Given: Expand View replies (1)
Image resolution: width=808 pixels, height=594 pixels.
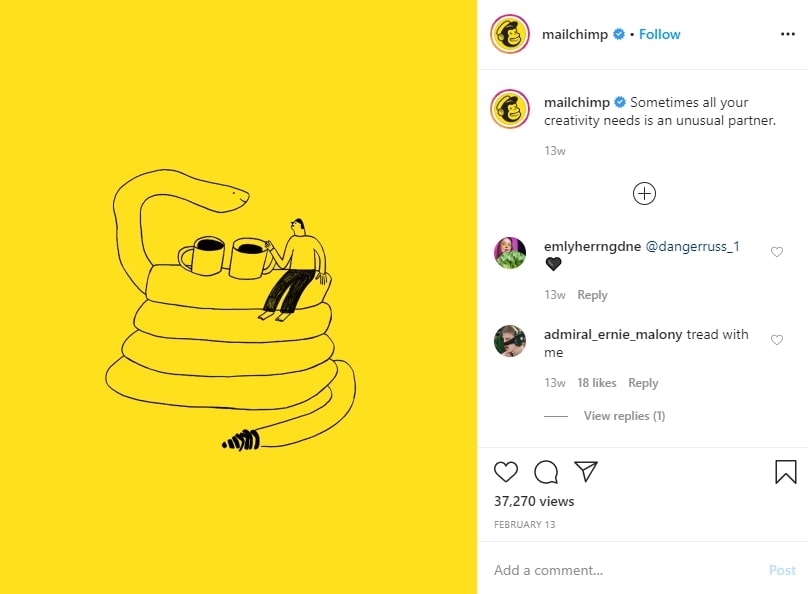Looking at the screenshot, I should click(624, 416).
